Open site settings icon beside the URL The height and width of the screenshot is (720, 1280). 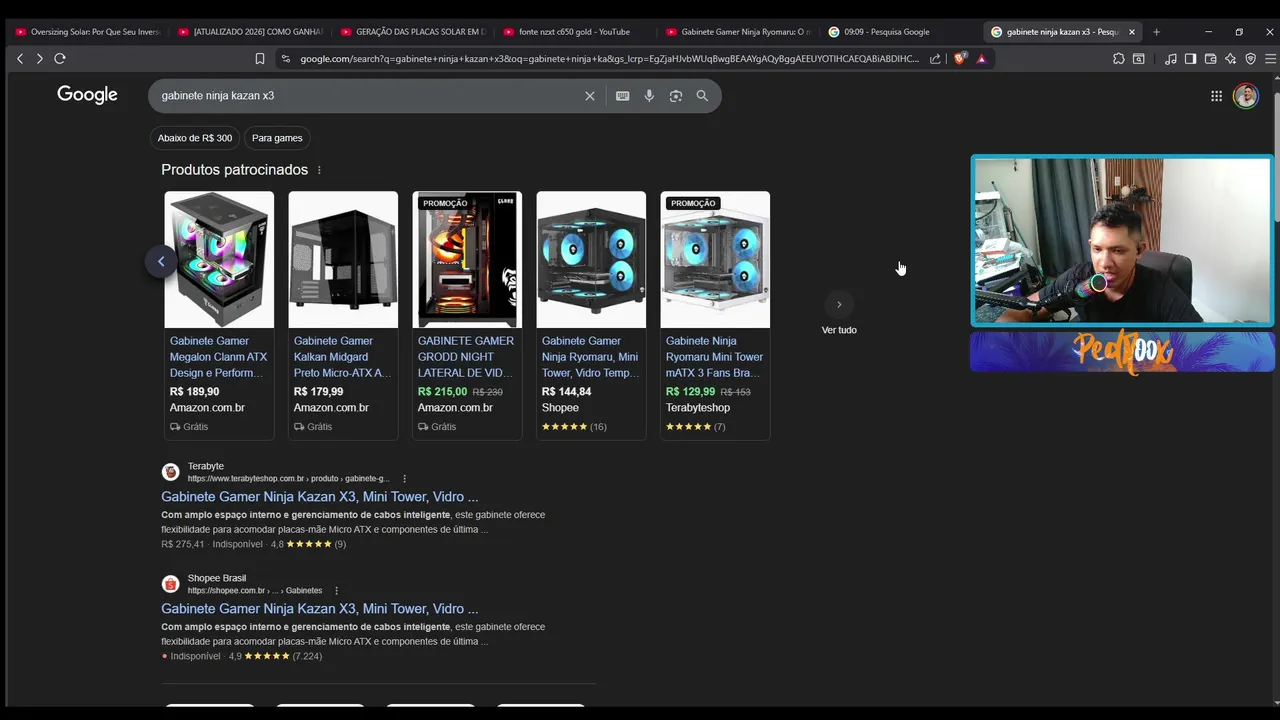point(286,59)
